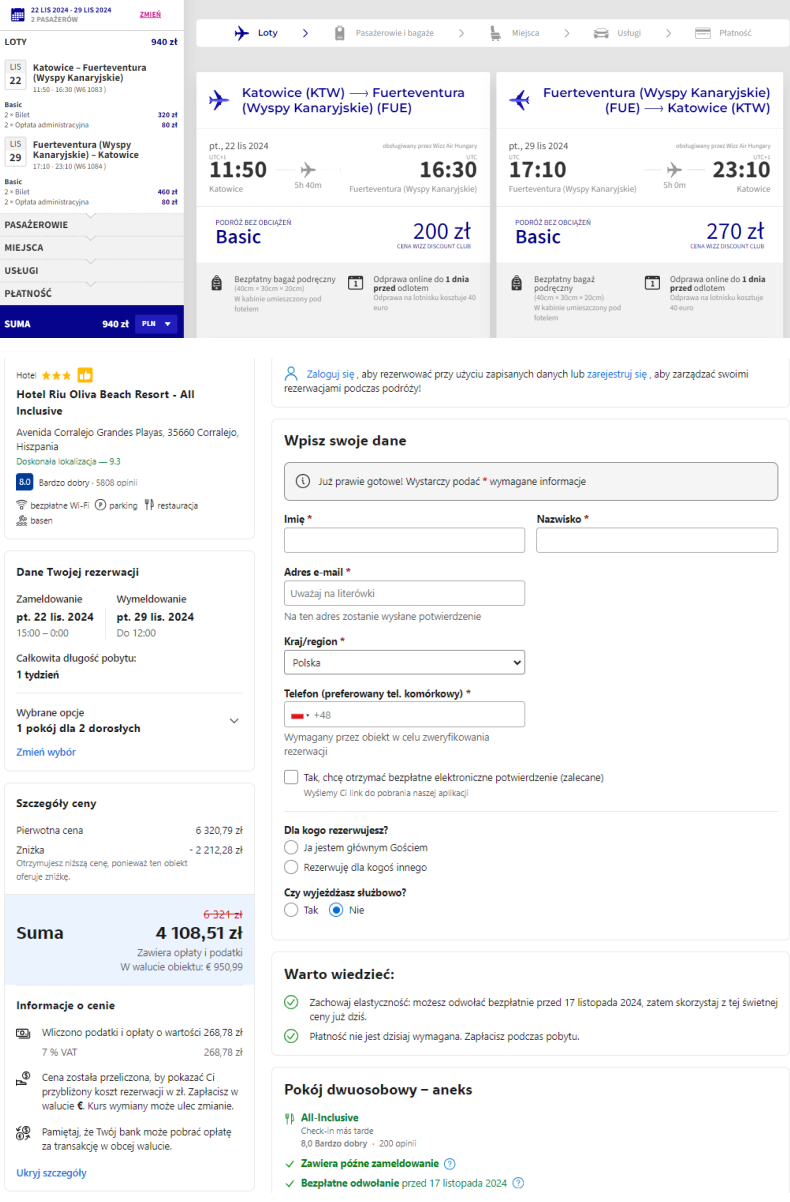The height and width of the screenshot is (1202, 790).
Task: Click the ZMIEŃ link by the travel dates
Action: click(150, 15)
